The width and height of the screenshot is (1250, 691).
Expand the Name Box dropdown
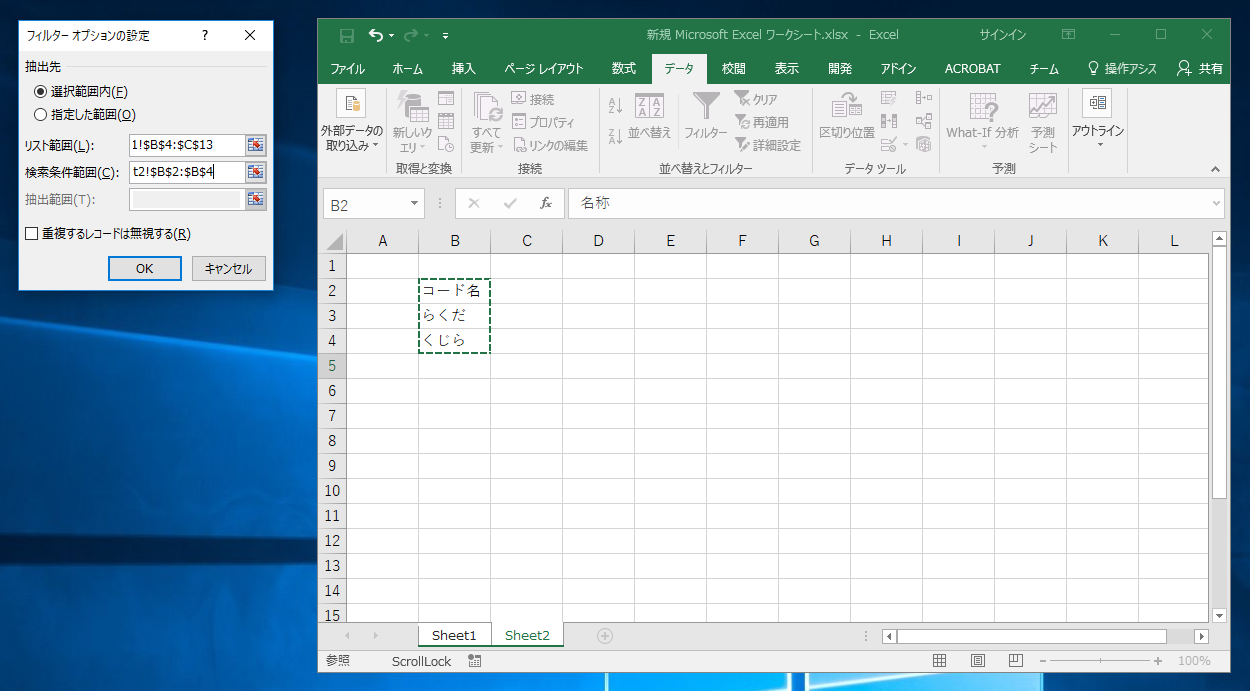[415, 204]
